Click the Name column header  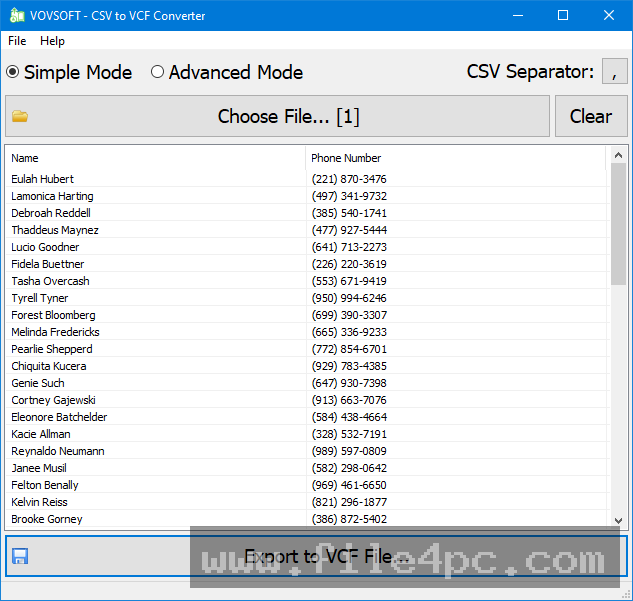click(155, 158)
